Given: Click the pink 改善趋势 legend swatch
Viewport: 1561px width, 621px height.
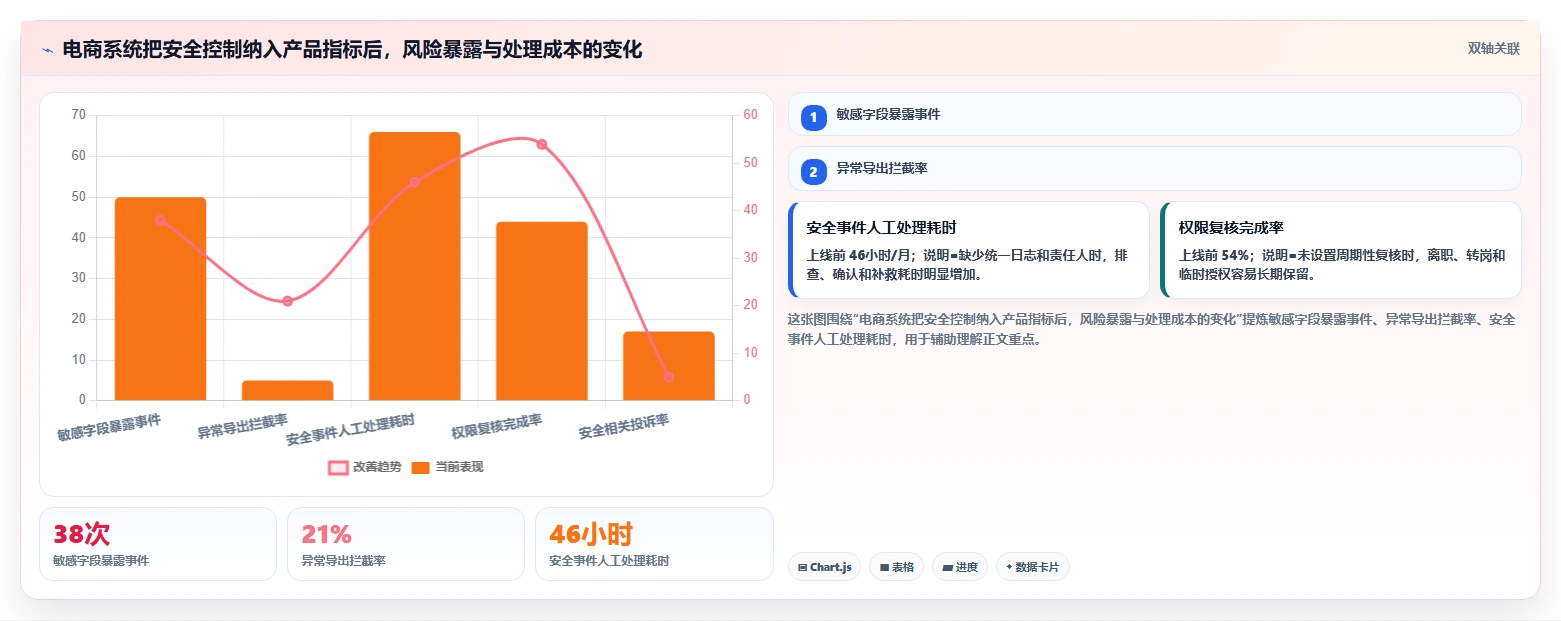Looking at the screenshot, I should click(x=338, y=467).
